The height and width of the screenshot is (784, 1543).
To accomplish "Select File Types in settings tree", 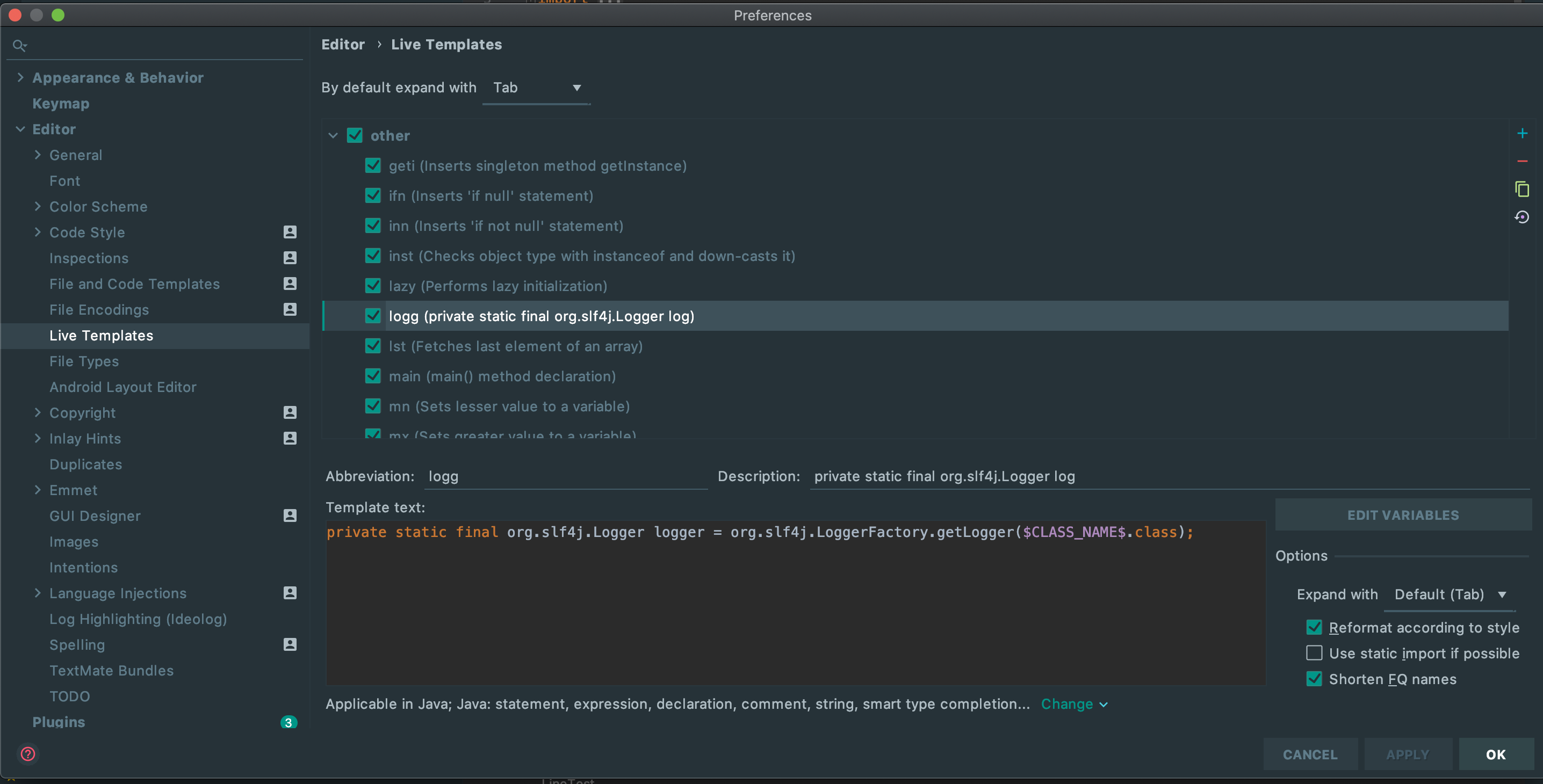I will pos(84,361).
